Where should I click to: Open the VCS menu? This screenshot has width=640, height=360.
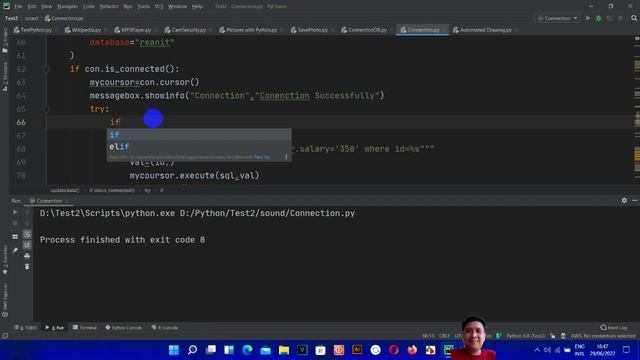159,7
